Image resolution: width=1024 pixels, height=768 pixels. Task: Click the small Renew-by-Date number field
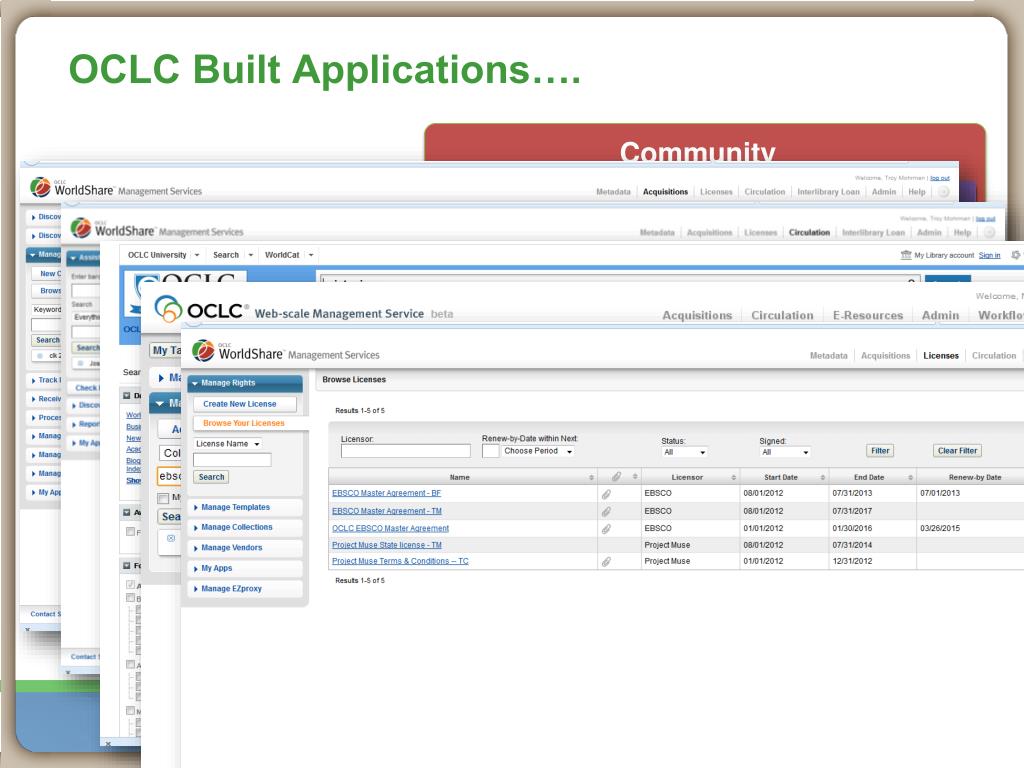click(490, 451)
